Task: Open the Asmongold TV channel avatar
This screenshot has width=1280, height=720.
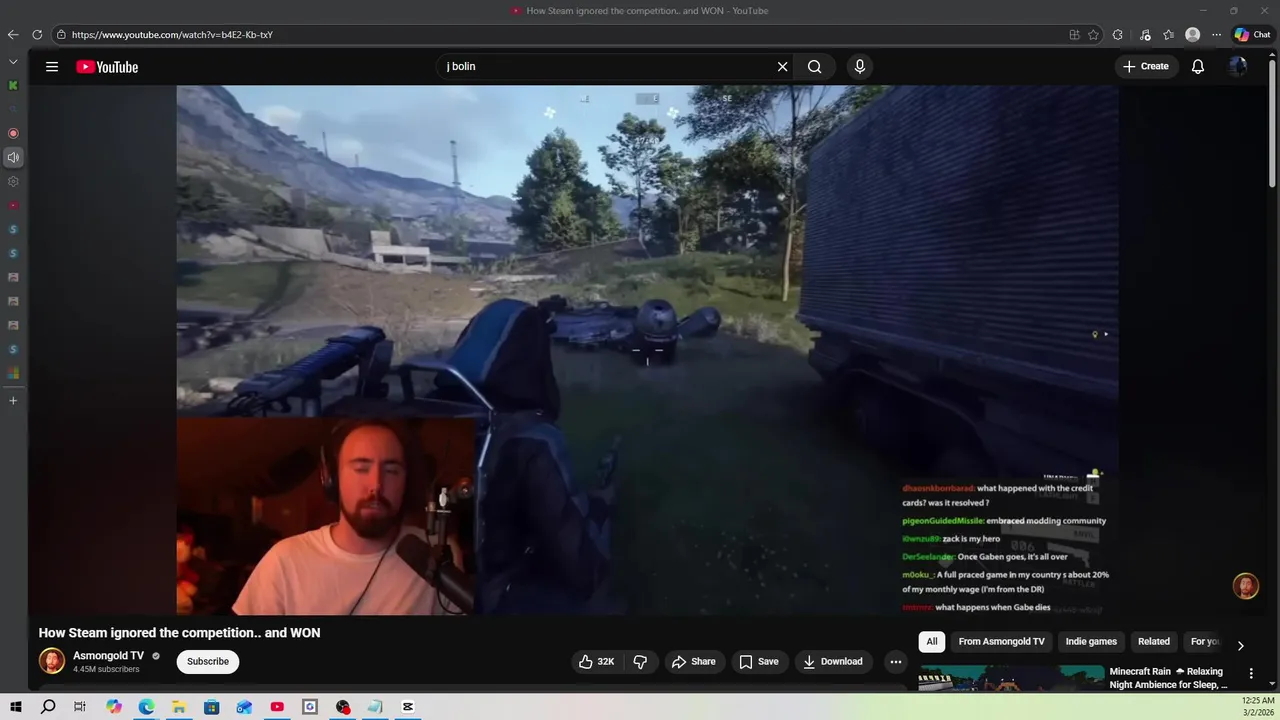Action: coord(52,661)
